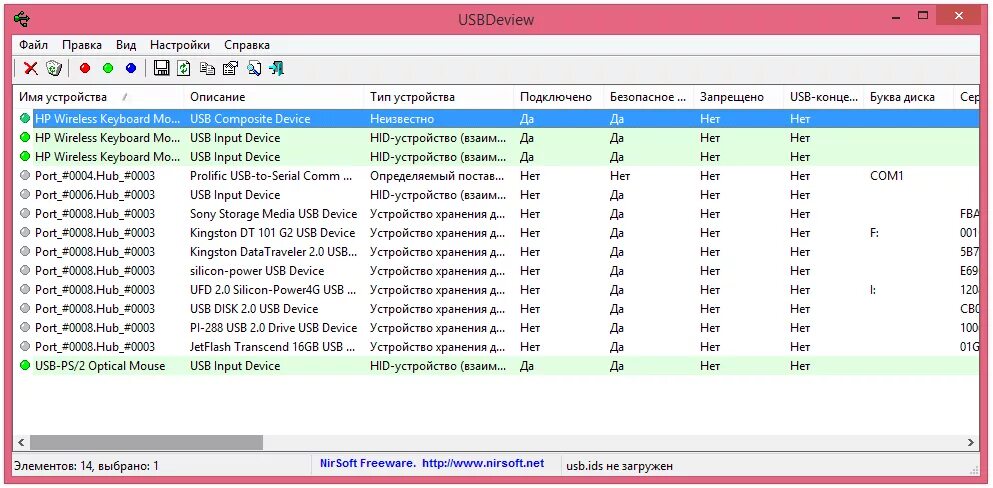Click the blue circle toolbar icon
This screenshot has height=488, width=993.
130,68
